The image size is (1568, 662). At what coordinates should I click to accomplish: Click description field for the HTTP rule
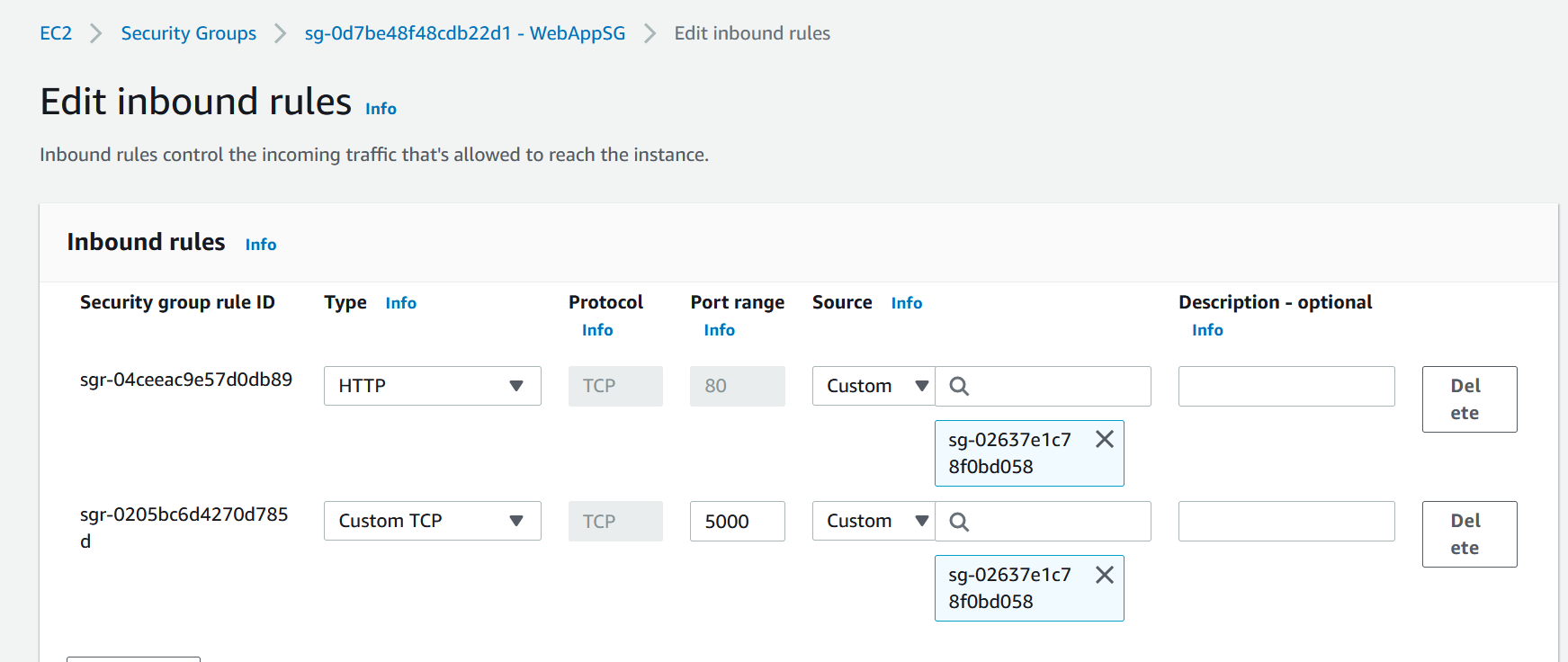click(1286, 386)
